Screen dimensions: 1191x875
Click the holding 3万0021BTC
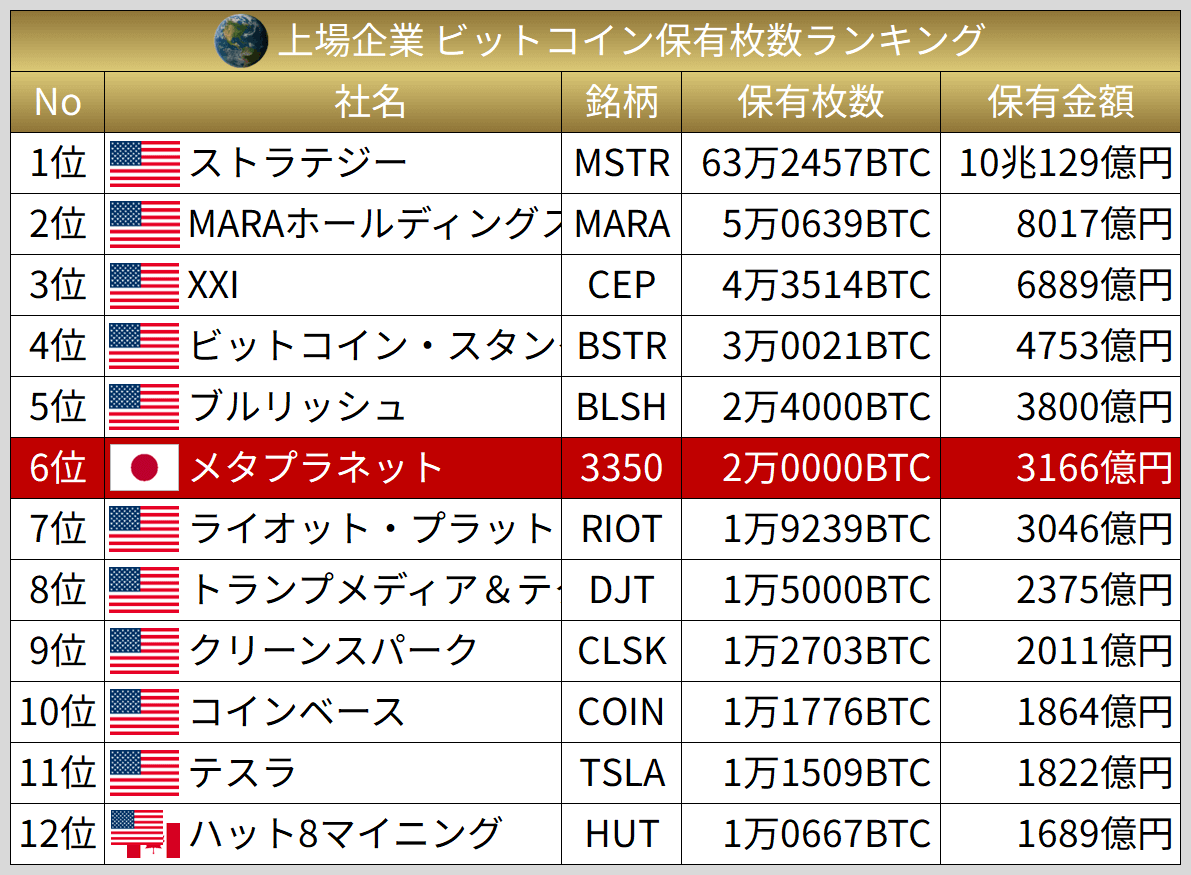(x=826, y=346)
